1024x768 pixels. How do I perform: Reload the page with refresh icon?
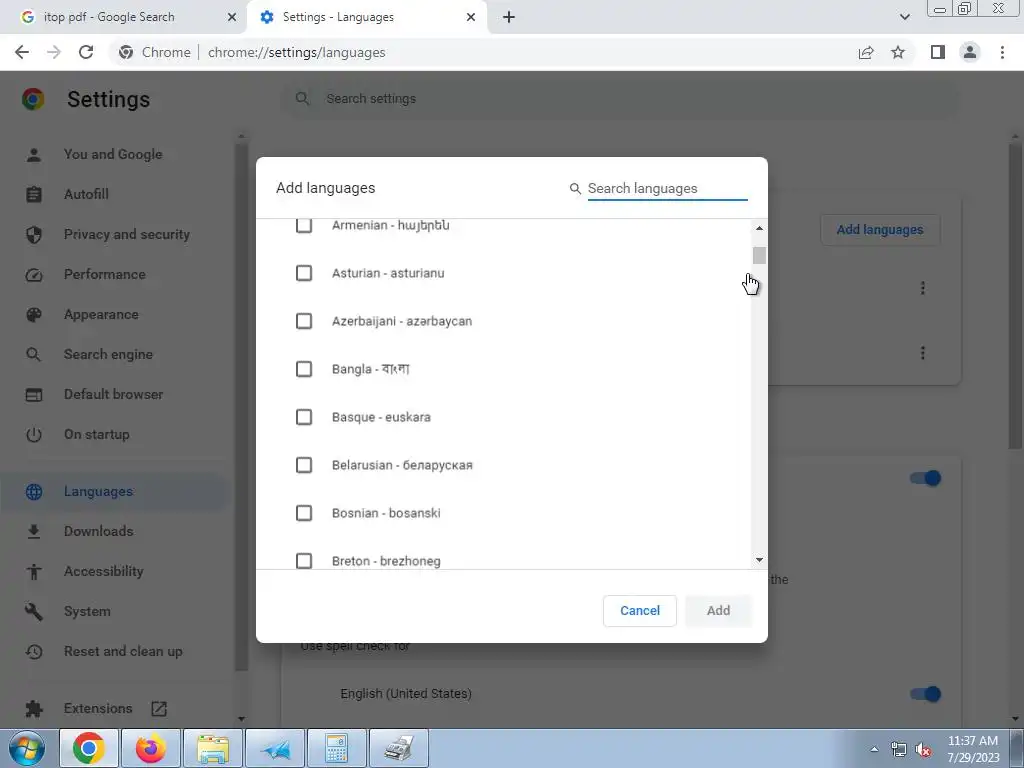[x=86, y=52]
